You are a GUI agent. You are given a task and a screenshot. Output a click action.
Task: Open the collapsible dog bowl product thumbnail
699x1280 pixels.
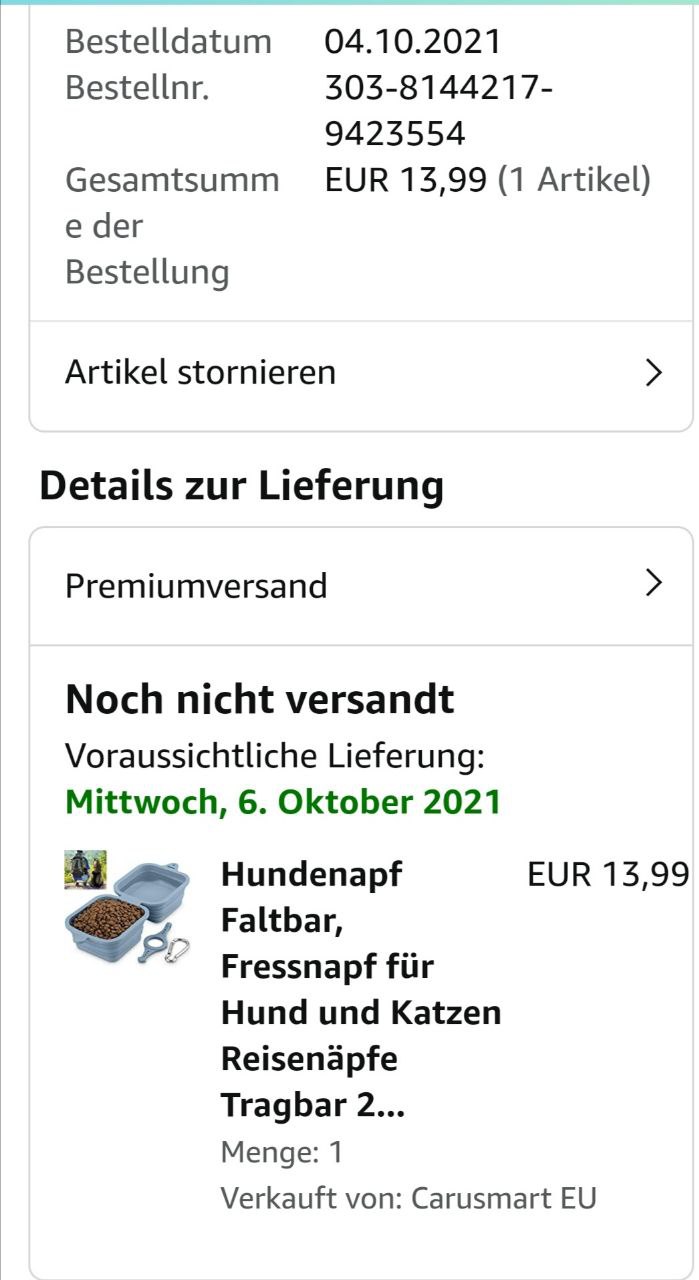point(127,909)
